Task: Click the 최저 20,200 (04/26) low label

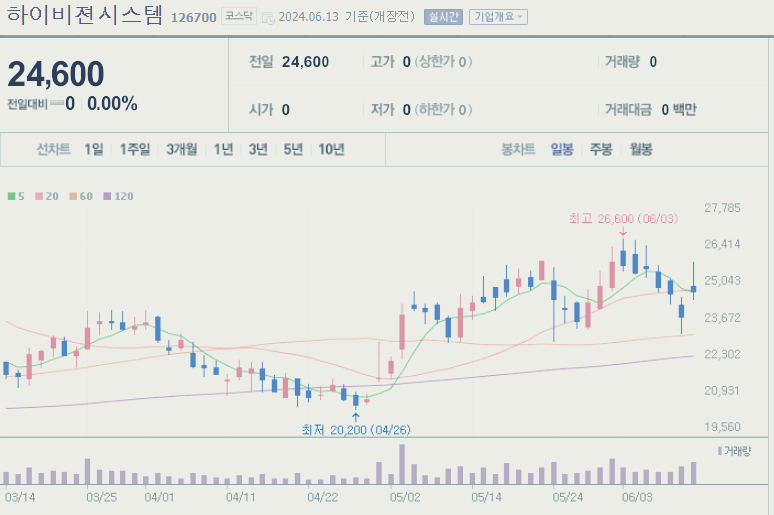Action: pyautogui.click(x=356, y=430)
